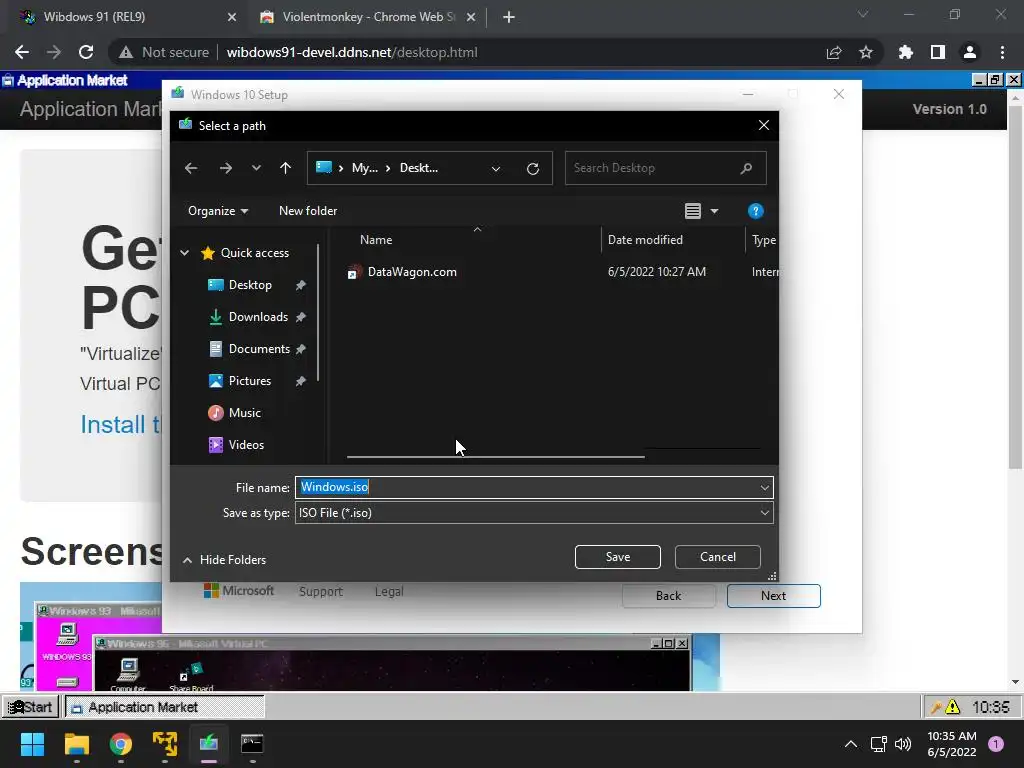
Task: Close the Violentmonkey tab
Action: (x=471, y=17)
